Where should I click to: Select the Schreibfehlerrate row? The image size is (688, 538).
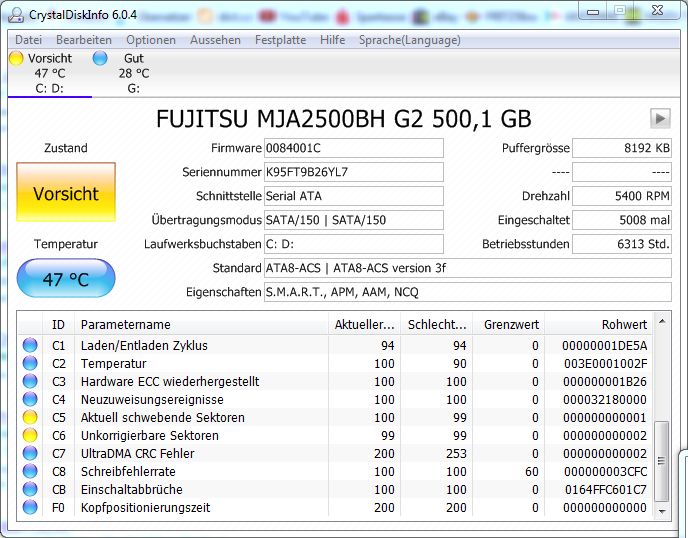click(335, 471)
